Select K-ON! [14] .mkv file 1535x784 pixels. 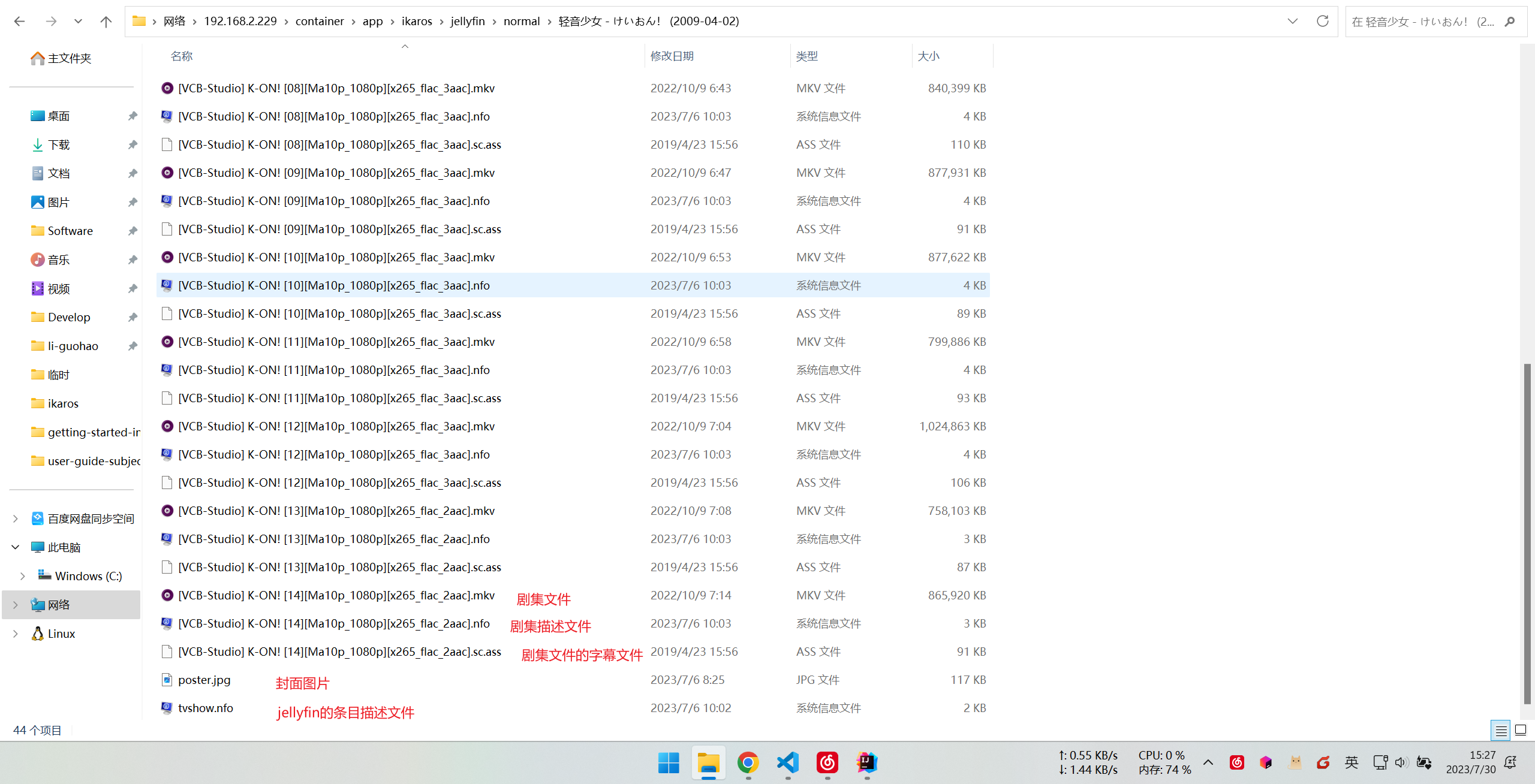coord(336,595)
